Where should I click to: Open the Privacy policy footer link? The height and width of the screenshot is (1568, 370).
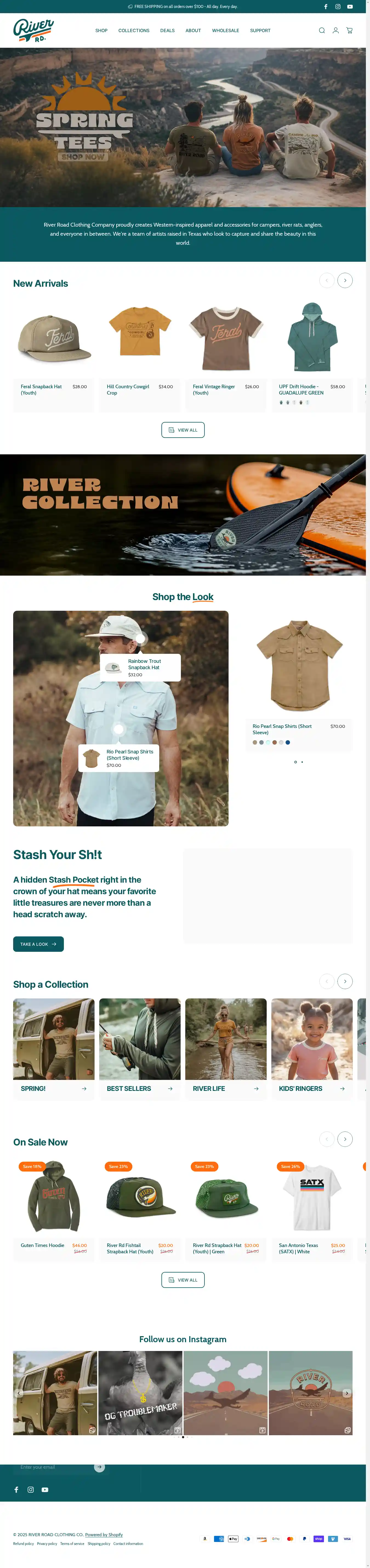point(47,1544)
